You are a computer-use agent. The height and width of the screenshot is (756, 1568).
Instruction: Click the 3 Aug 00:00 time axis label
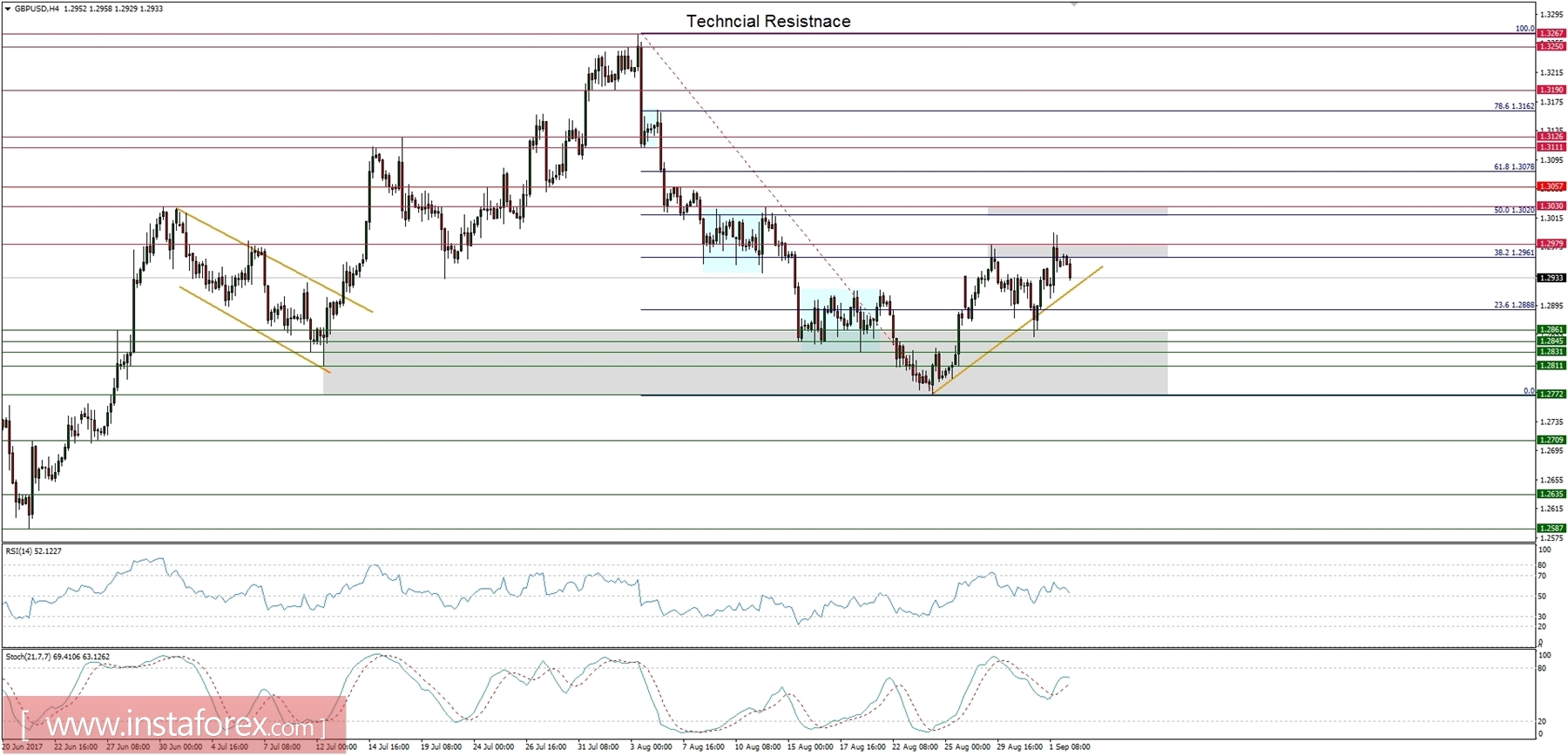click(652, 747)
